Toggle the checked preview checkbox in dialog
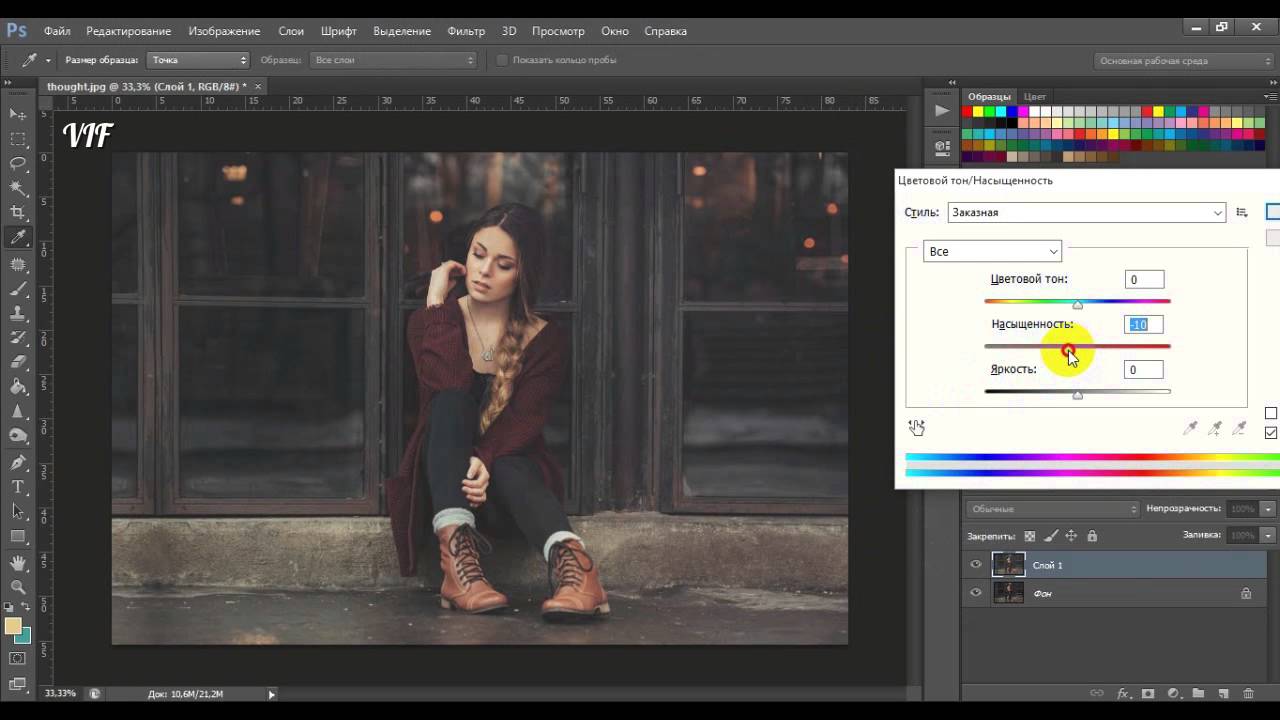Image resolution: width=1280 pixels, height=720 pixels. [x=1271, y=433]
